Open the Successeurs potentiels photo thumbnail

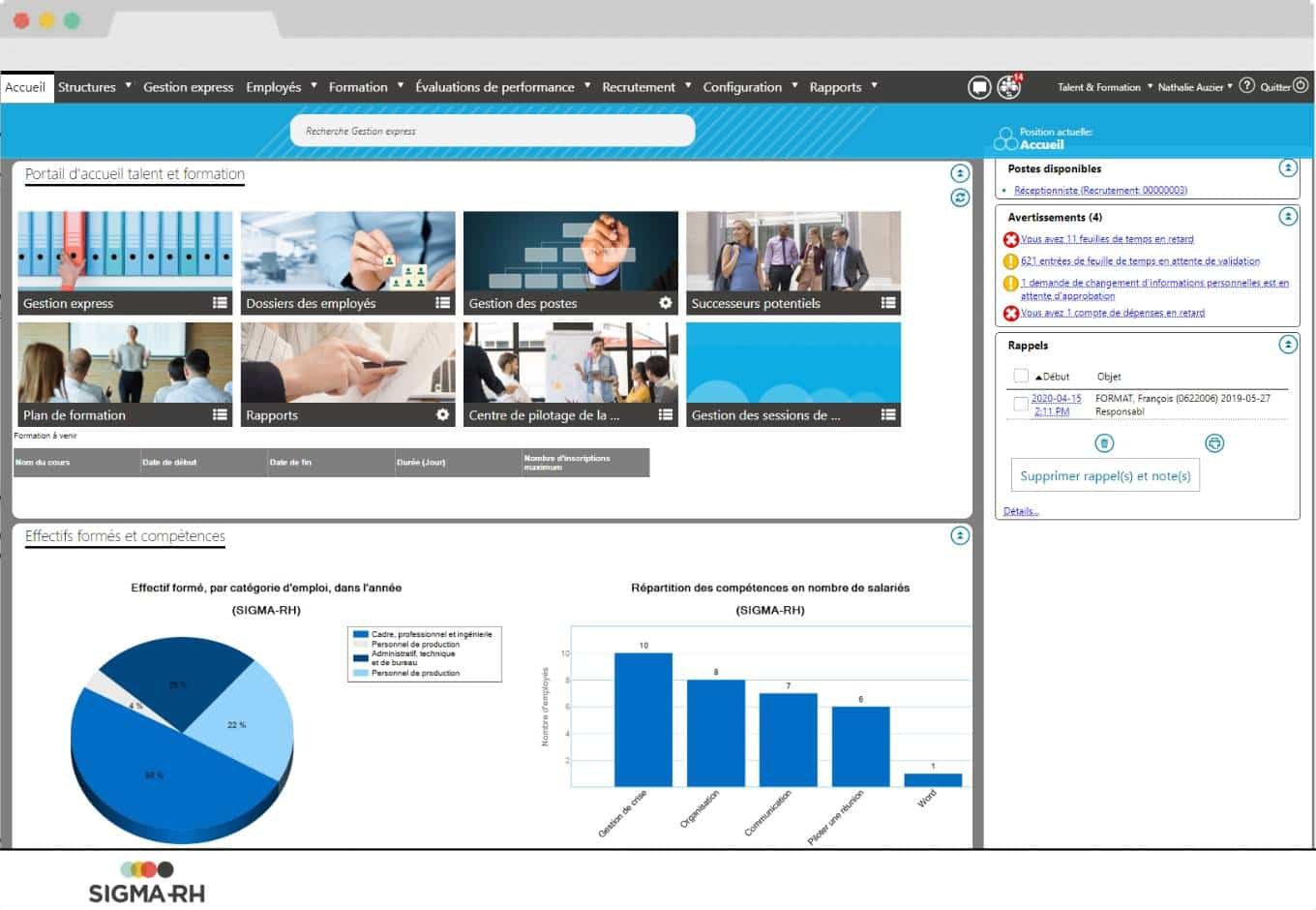tap(793, 251)
